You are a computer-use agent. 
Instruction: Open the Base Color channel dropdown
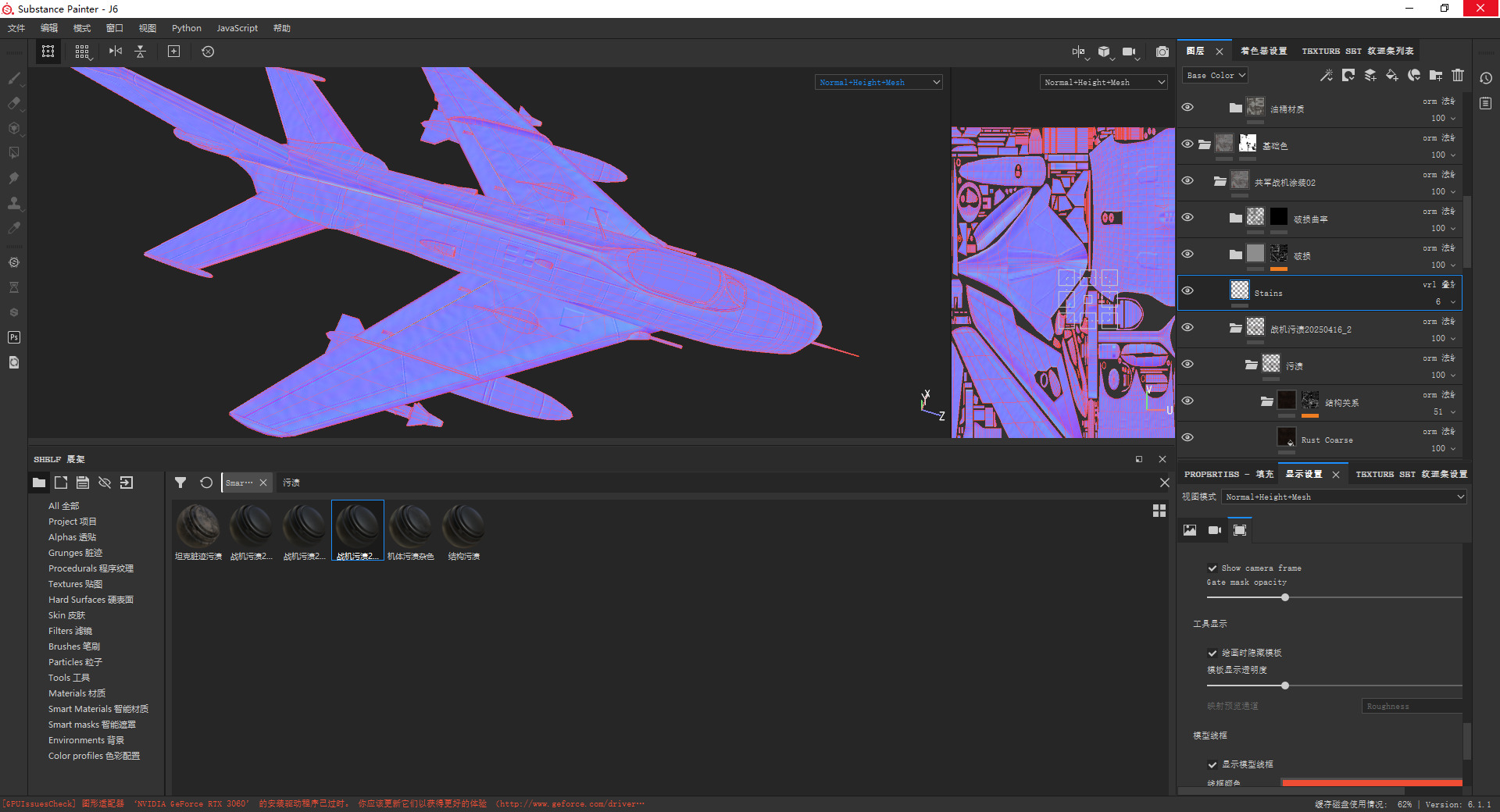1216,76
